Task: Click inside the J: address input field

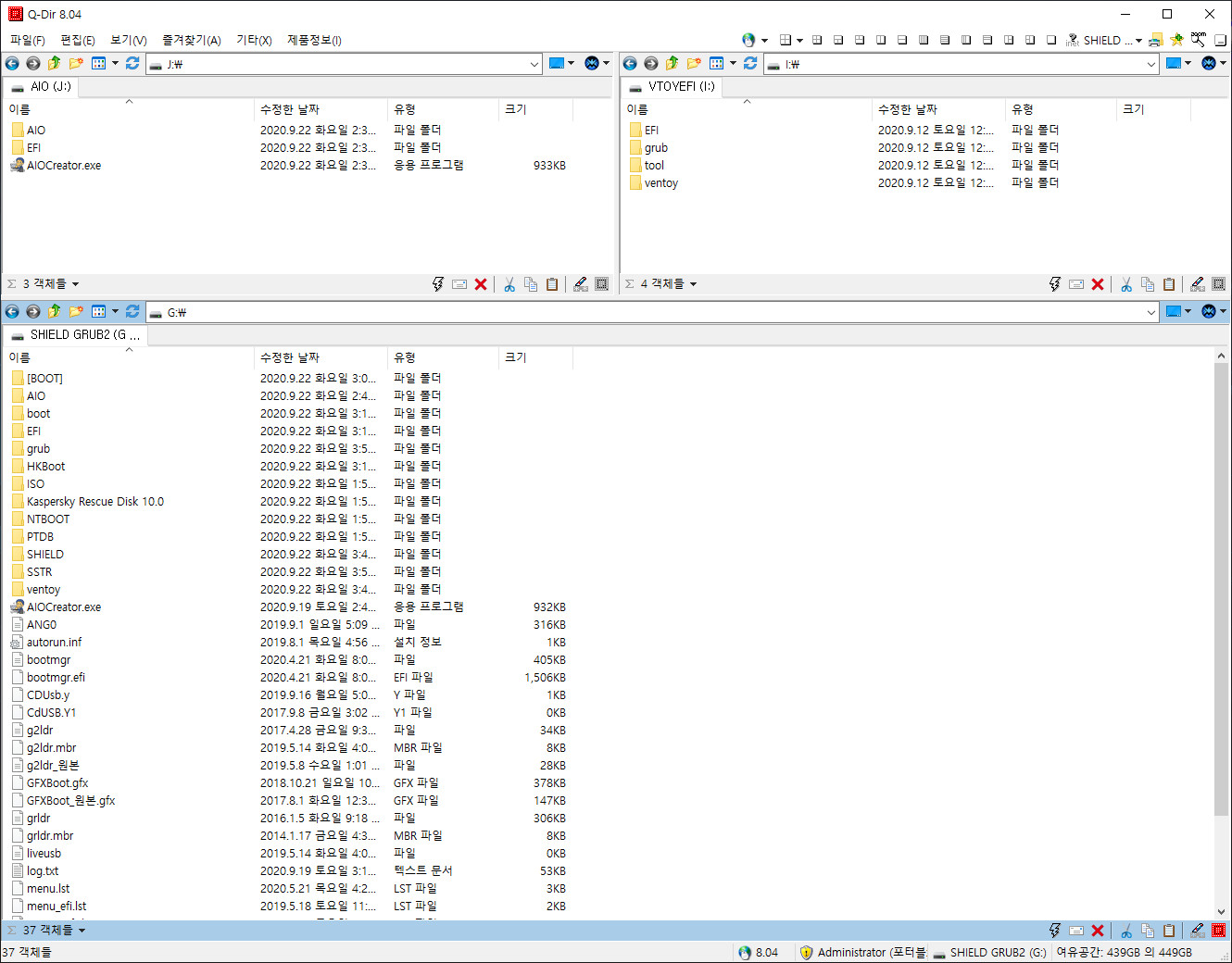Action: coord(343,64)
